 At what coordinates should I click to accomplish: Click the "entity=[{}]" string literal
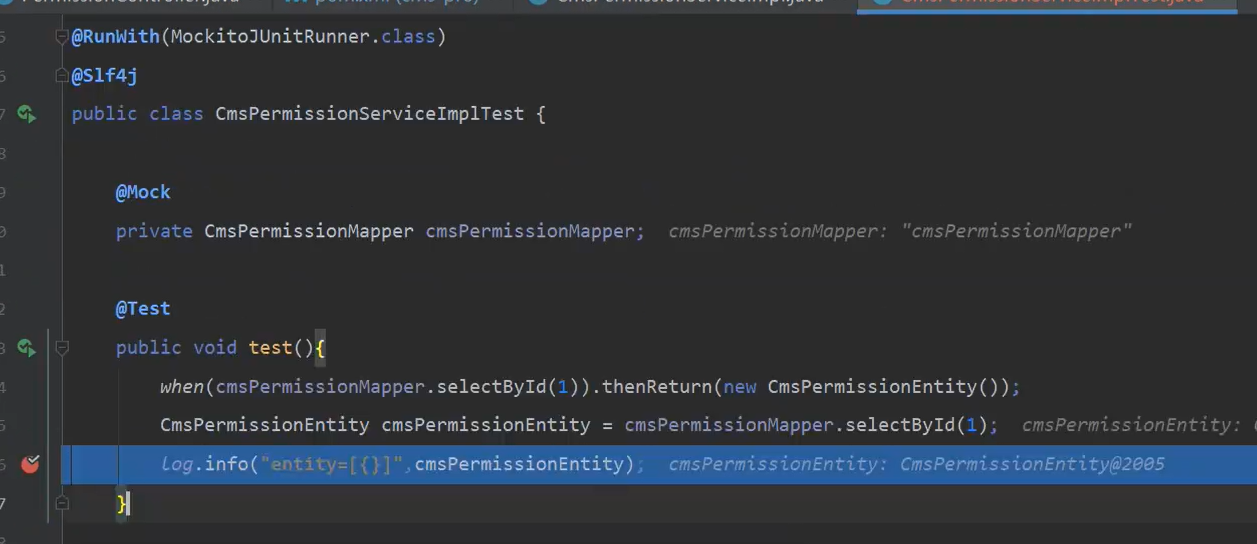point(336,464)
